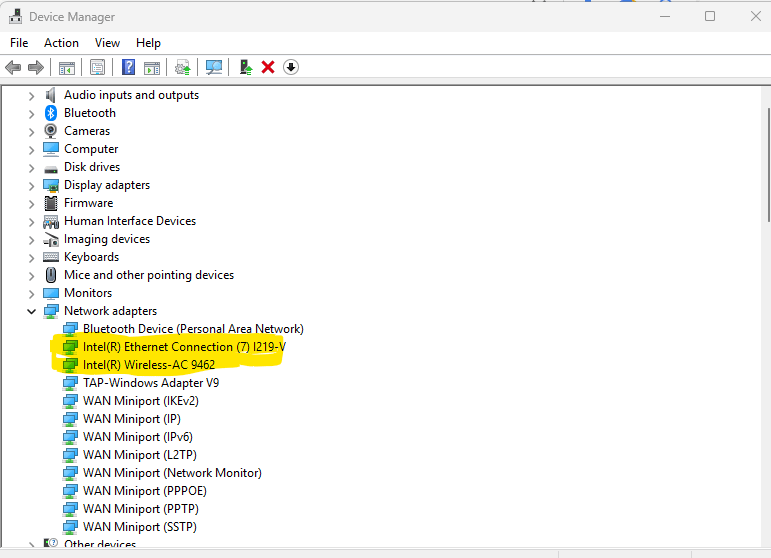Select Mice and other pointing devices label

pyautogui.click(x=149, y=275)
